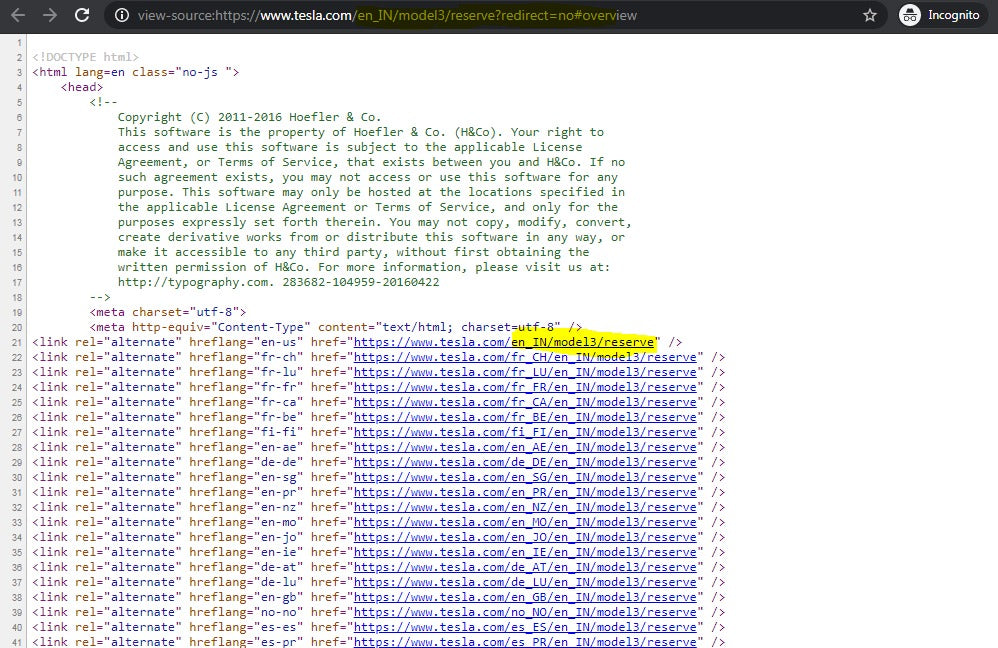Click the site info icon in address bar
This screenshot has width=998, height=648.
pos(122,16)
